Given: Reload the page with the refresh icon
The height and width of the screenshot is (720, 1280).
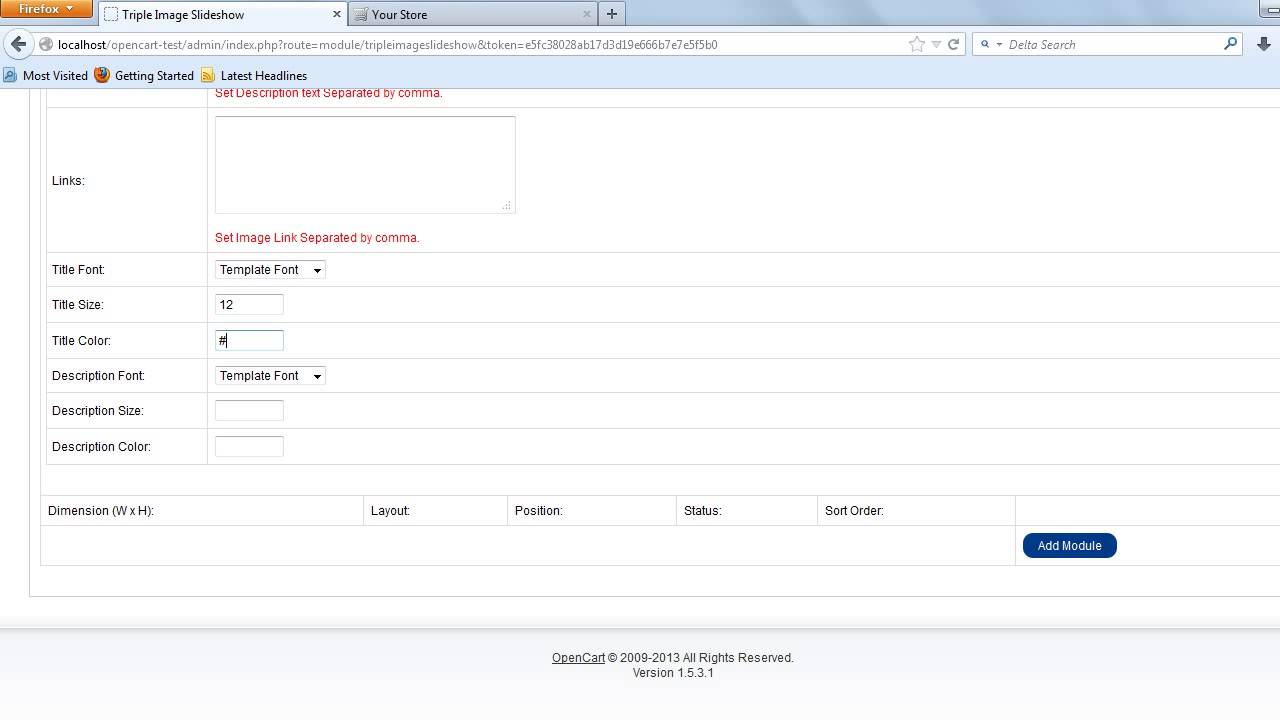Looking at the screenshot, I should click(x=954, y=44).
